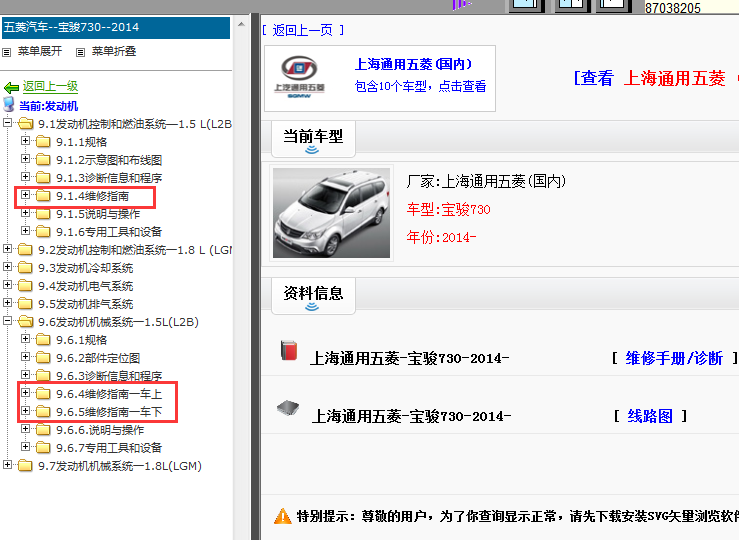Click the red 上海通用五菱 view link
The image size is (739, 540).
[674, 78]
